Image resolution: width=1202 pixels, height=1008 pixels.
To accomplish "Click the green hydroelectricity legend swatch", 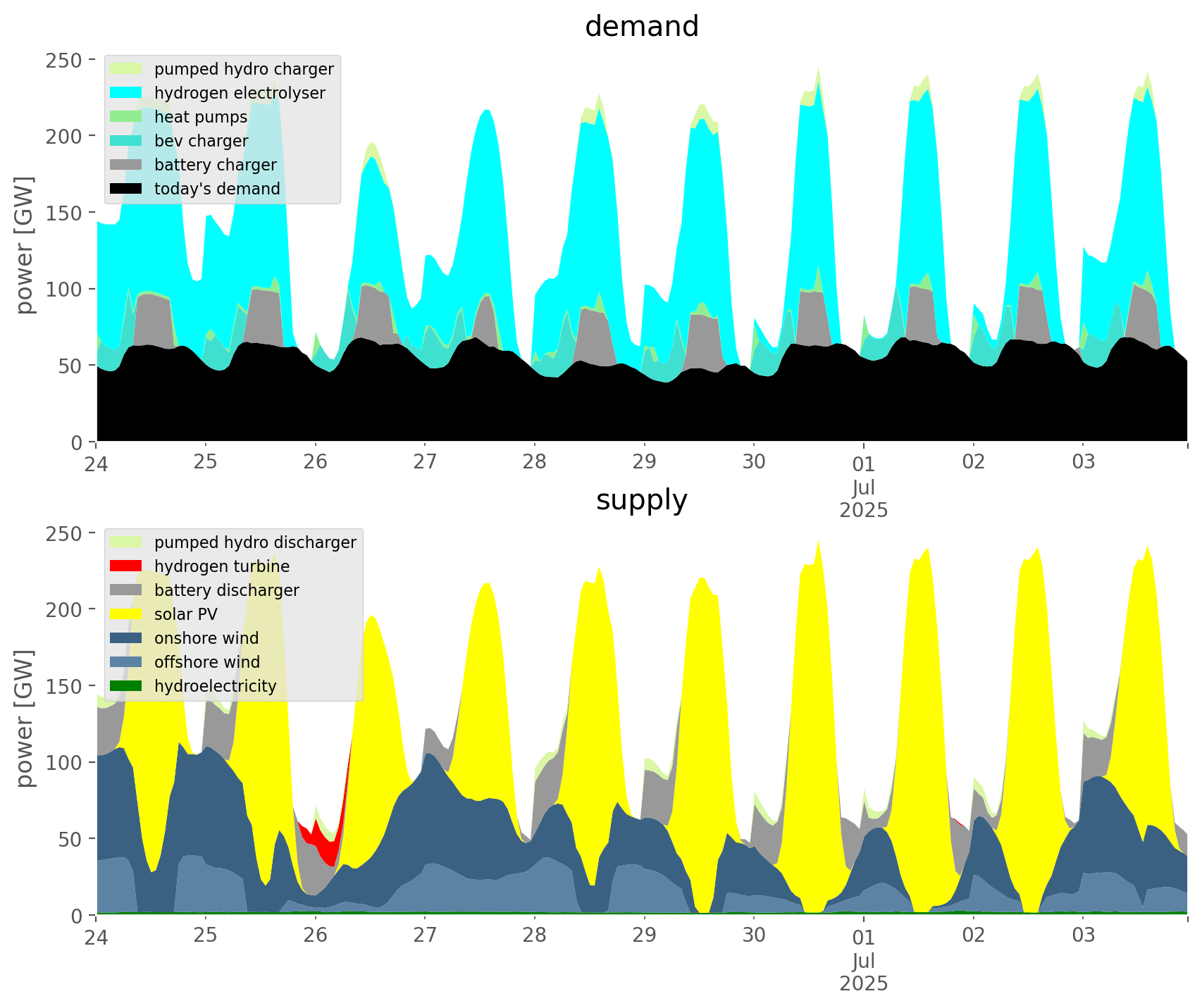I will 126,686.
